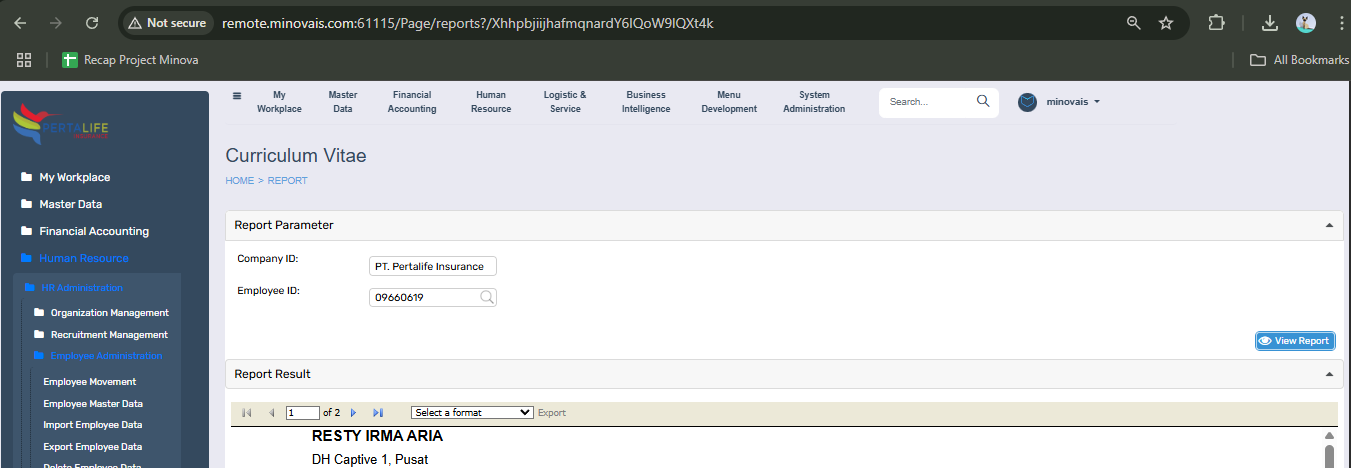
Task: Toggle the hamburger sidebar menu icon
Action: click(x=237, y=96)
